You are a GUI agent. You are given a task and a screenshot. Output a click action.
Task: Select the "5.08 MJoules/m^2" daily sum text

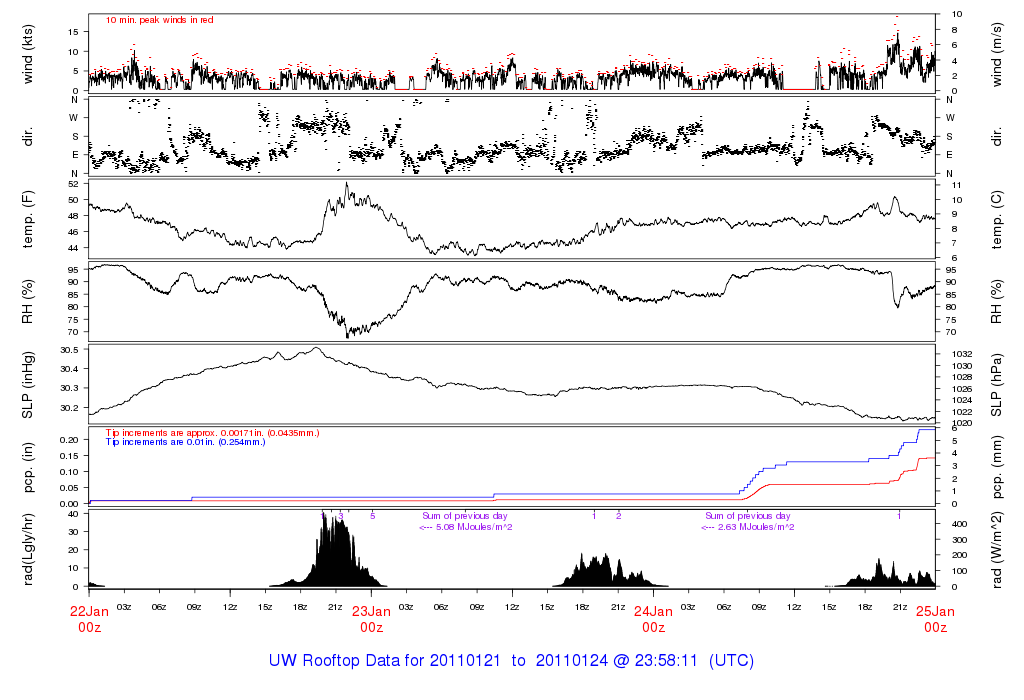point(473,527)
